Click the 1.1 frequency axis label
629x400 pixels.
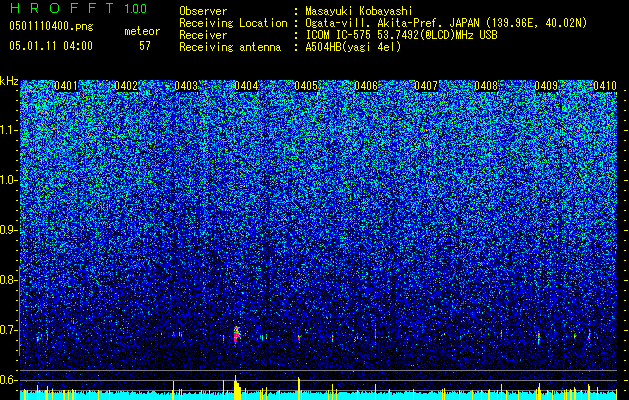coord(9,130)
